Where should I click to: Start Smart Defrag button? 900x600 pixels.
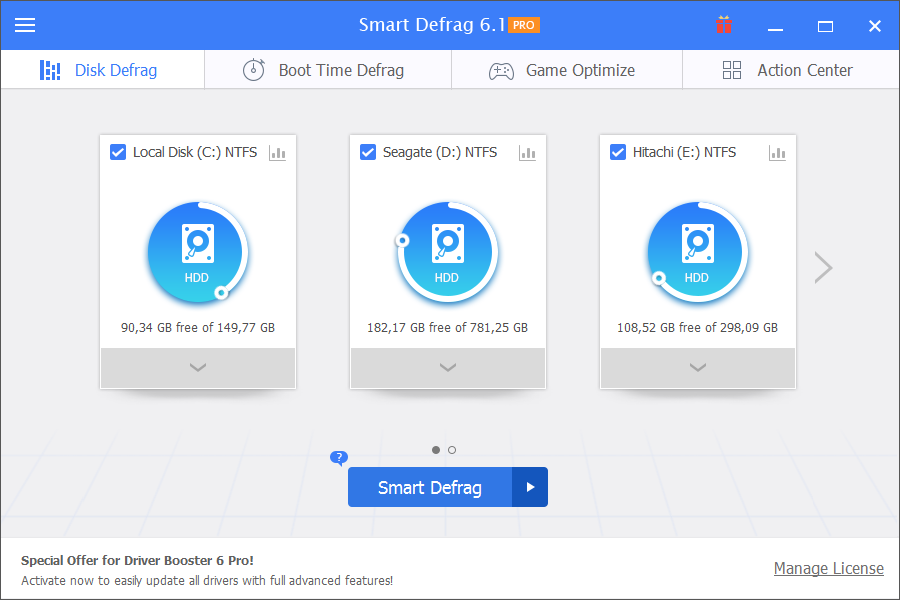pyautogui.click(x=430, y=487)
